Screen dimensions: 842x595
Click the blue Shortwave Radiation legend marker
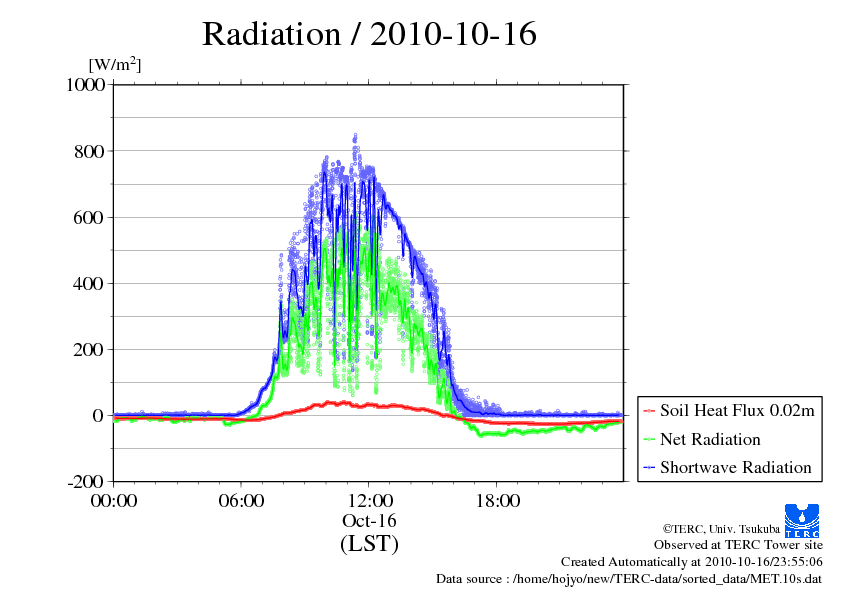(649, 468)
